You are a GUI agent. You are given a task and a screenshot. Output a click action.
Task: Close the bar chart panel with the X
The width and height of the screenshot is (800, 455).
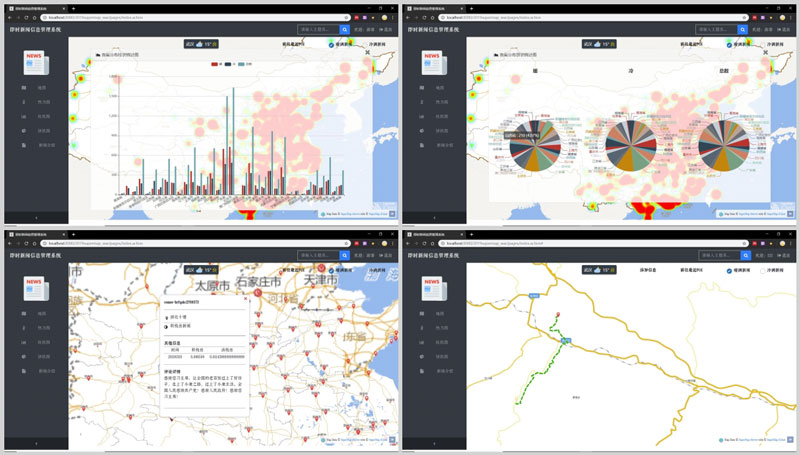(x=368, y=52)
